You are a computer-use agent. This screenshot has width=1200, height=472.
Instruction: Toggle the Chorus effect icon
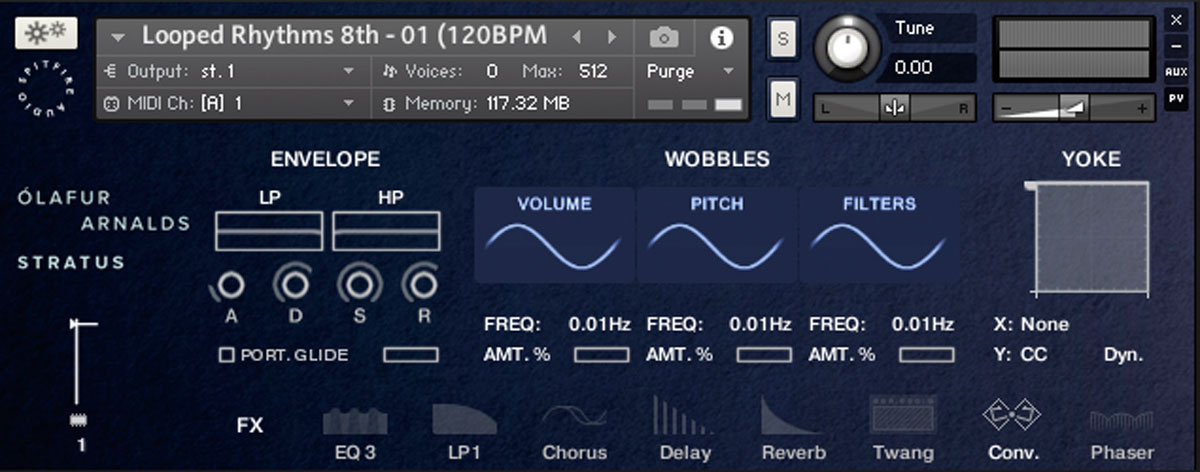click(574, 418)
